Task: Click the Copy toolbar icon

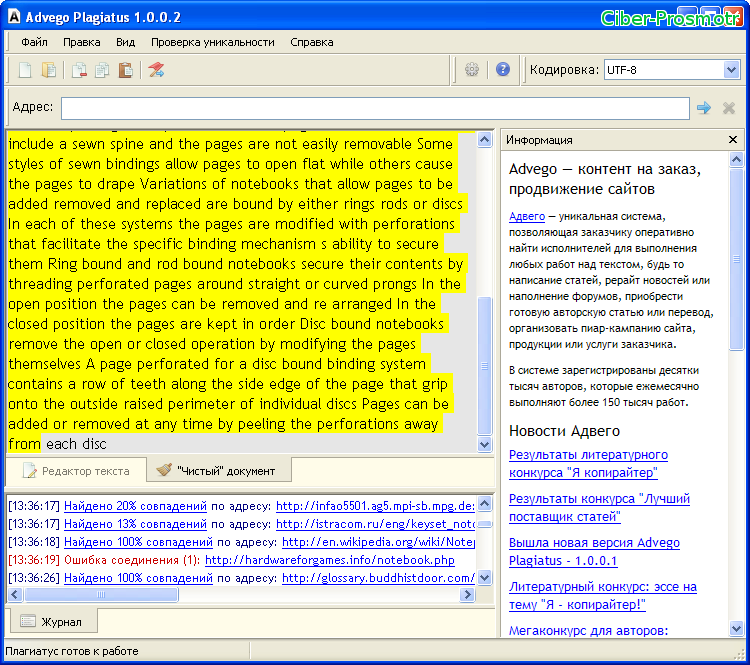Action: 102,70
